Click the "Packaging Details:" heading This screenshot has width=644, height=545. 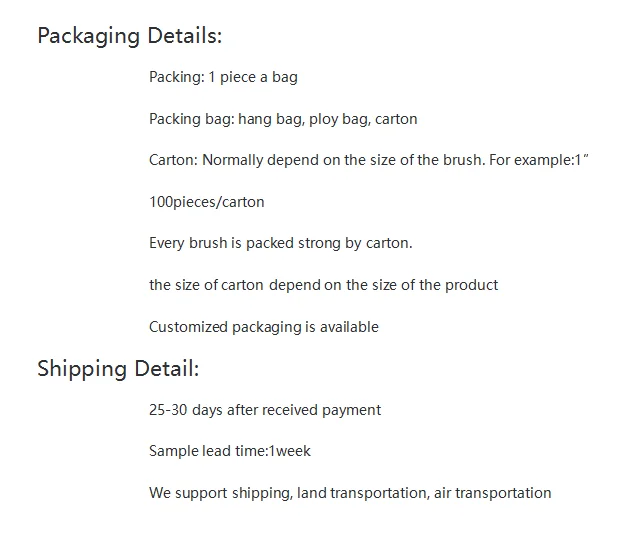tap(129, 36)
